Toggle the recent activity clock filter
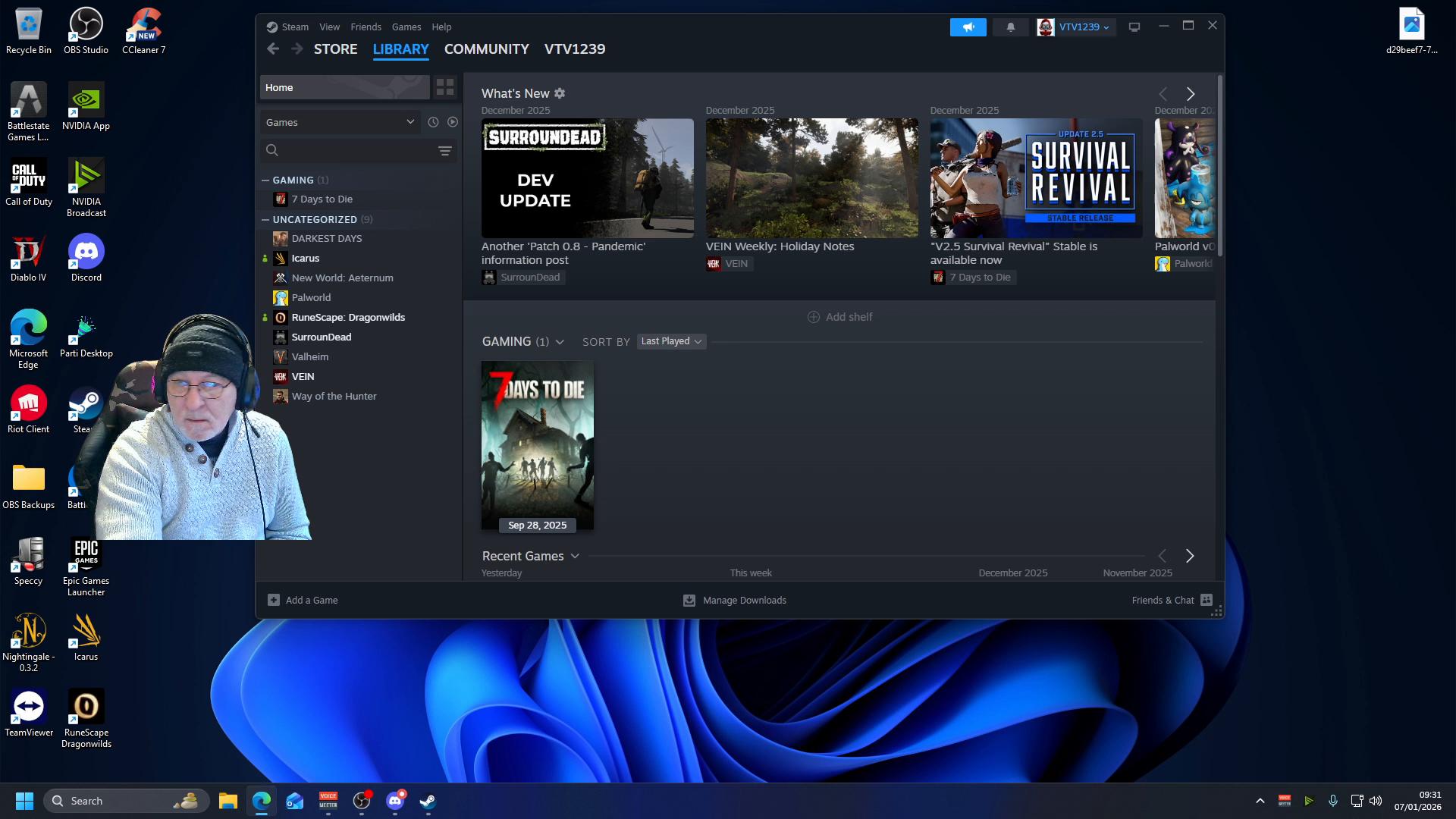The image size is (1456, 819). (433, 122)
